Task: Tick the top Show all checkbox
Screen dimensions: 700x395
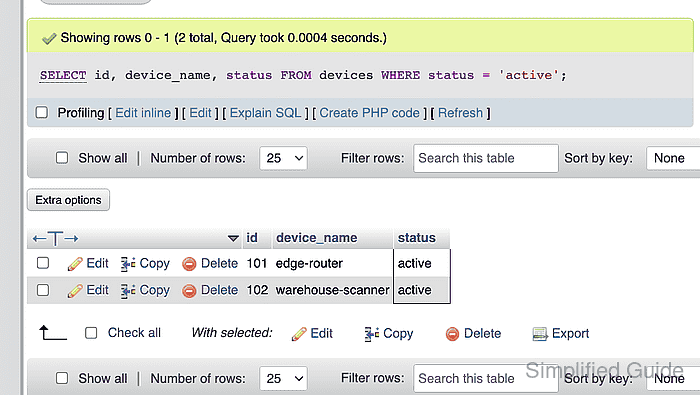Action: [62, 158]
